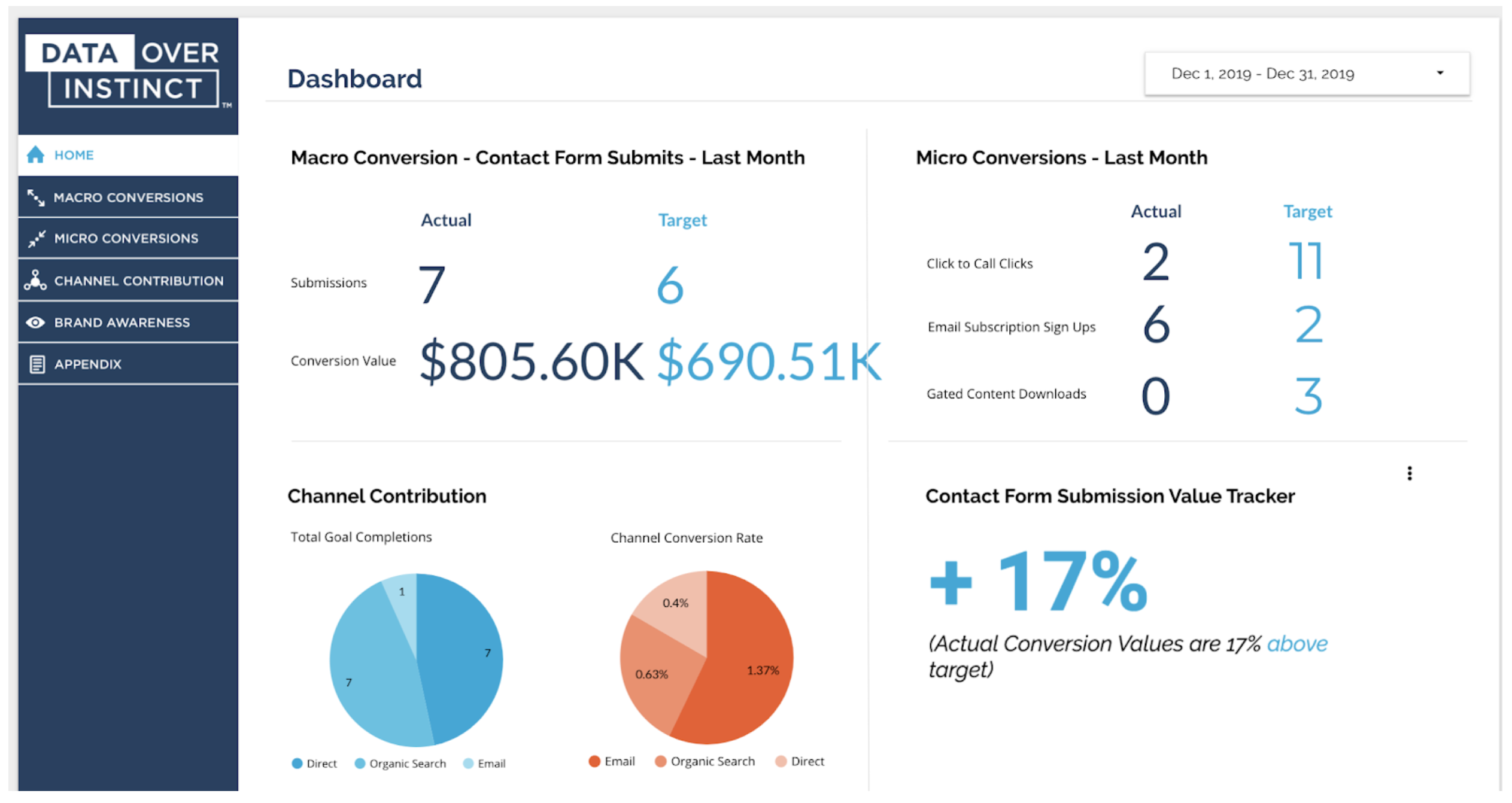
Task: Click the Home house icon
Action: pyautogui.click(x=35, y=155)
